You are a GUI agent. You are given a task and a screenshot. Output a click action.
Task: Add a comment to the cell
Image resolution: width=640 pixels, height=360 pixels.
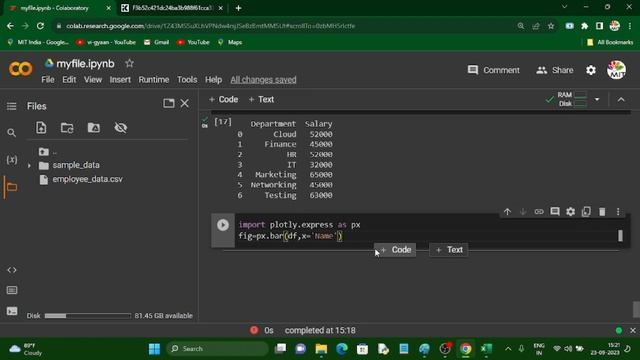[x=555, y=212]
